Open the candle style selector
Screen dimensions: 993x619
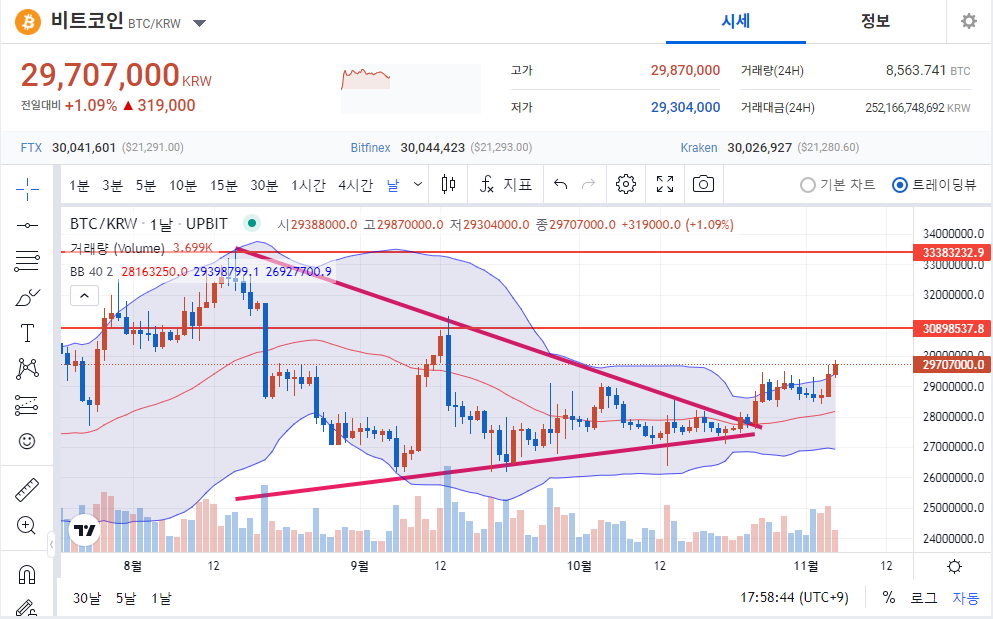click(447, 184)
